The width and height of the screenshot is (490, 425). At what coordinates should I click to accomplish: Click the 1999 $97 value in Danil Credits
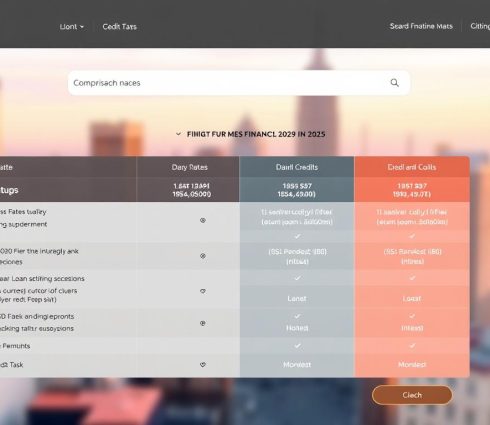pyautogui.click(x=297, y=186)
